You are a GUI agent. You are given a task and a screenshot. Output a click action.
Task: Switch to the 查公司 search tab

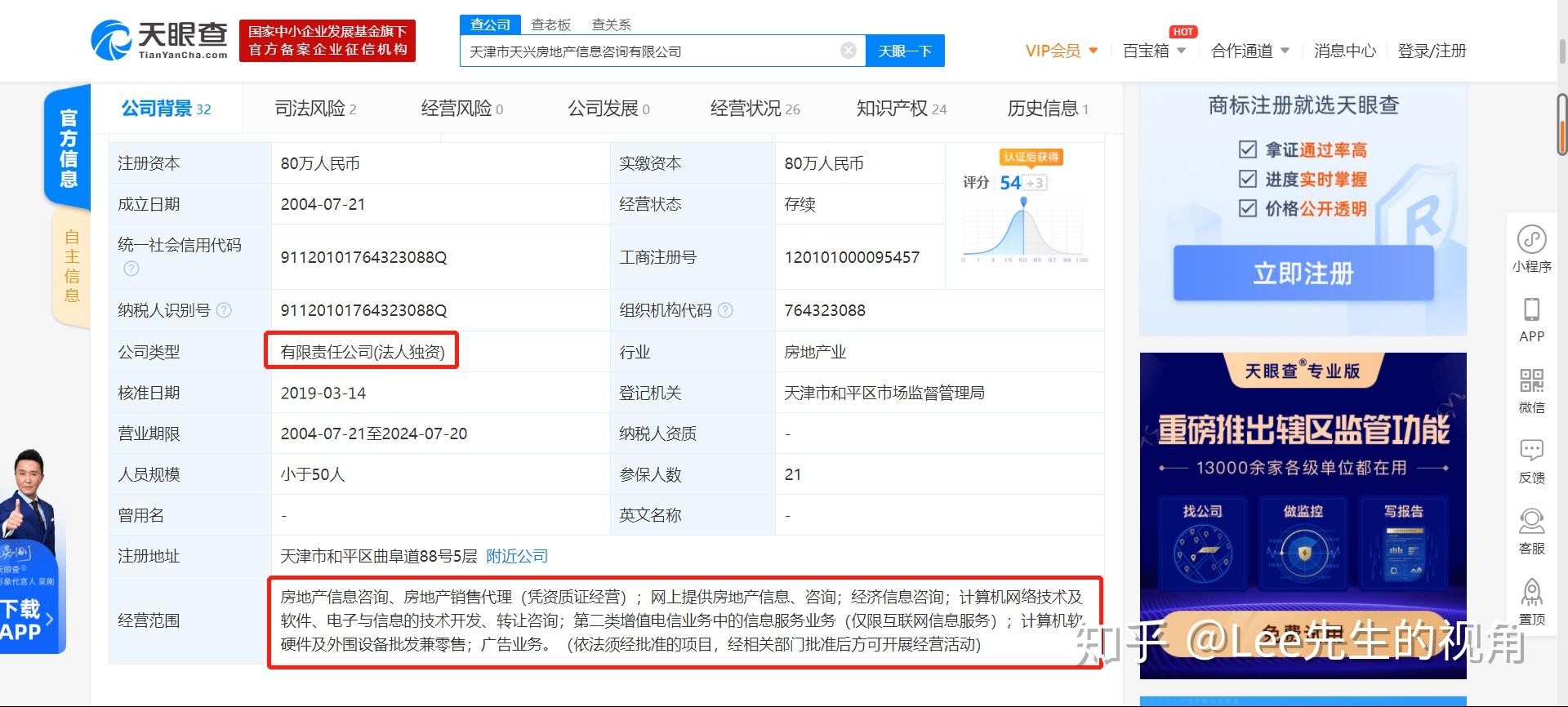tap(490, 24)
